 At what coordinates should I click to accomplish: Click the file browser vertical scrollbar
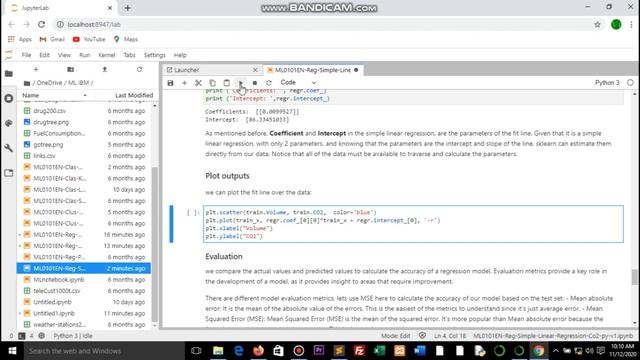click(x=155, y=245)
